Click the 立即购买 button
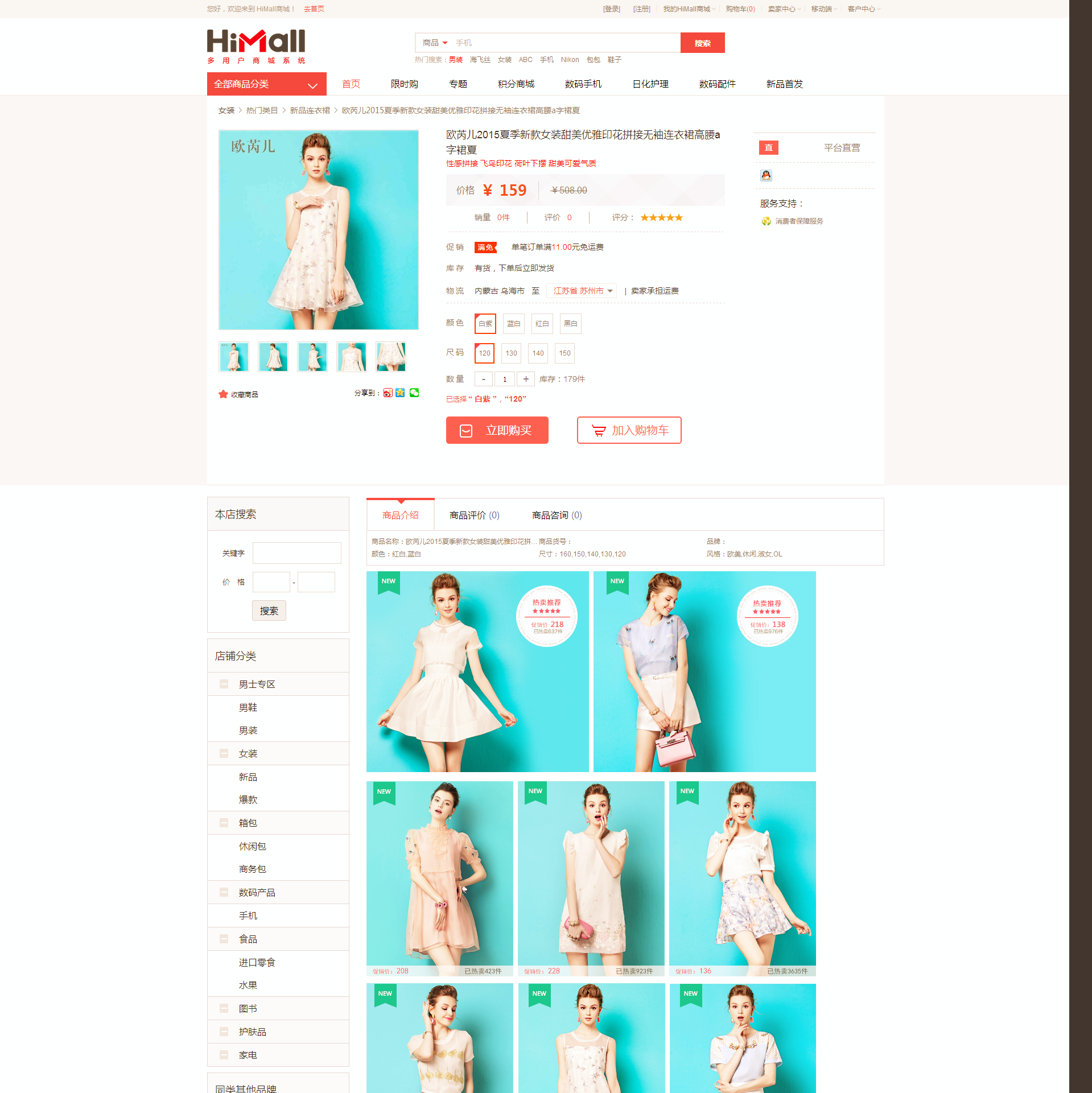 (x=497, y=431)
